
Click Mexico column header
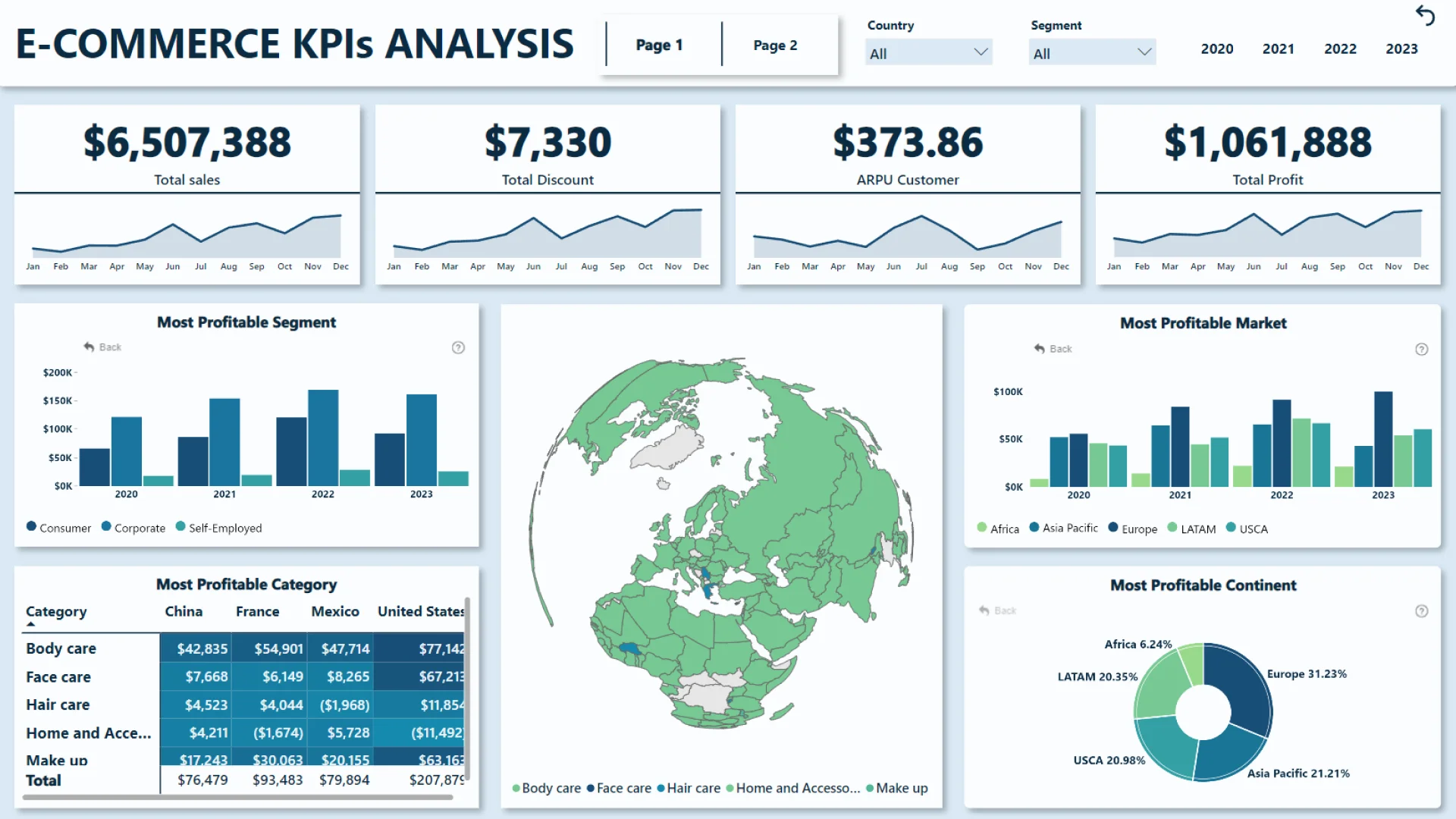click(335, 611)
